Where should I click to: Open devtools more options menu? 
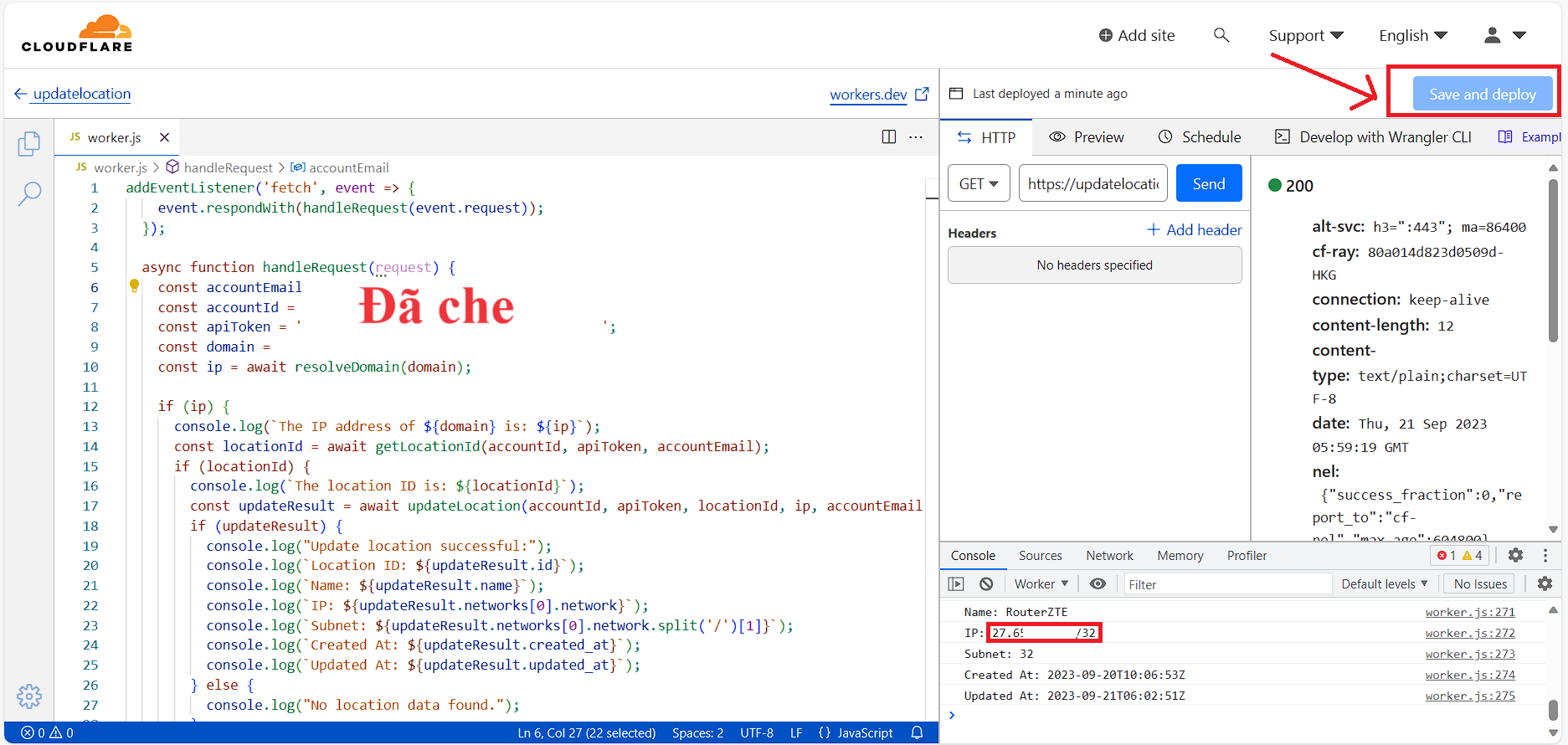(1545, 555)
